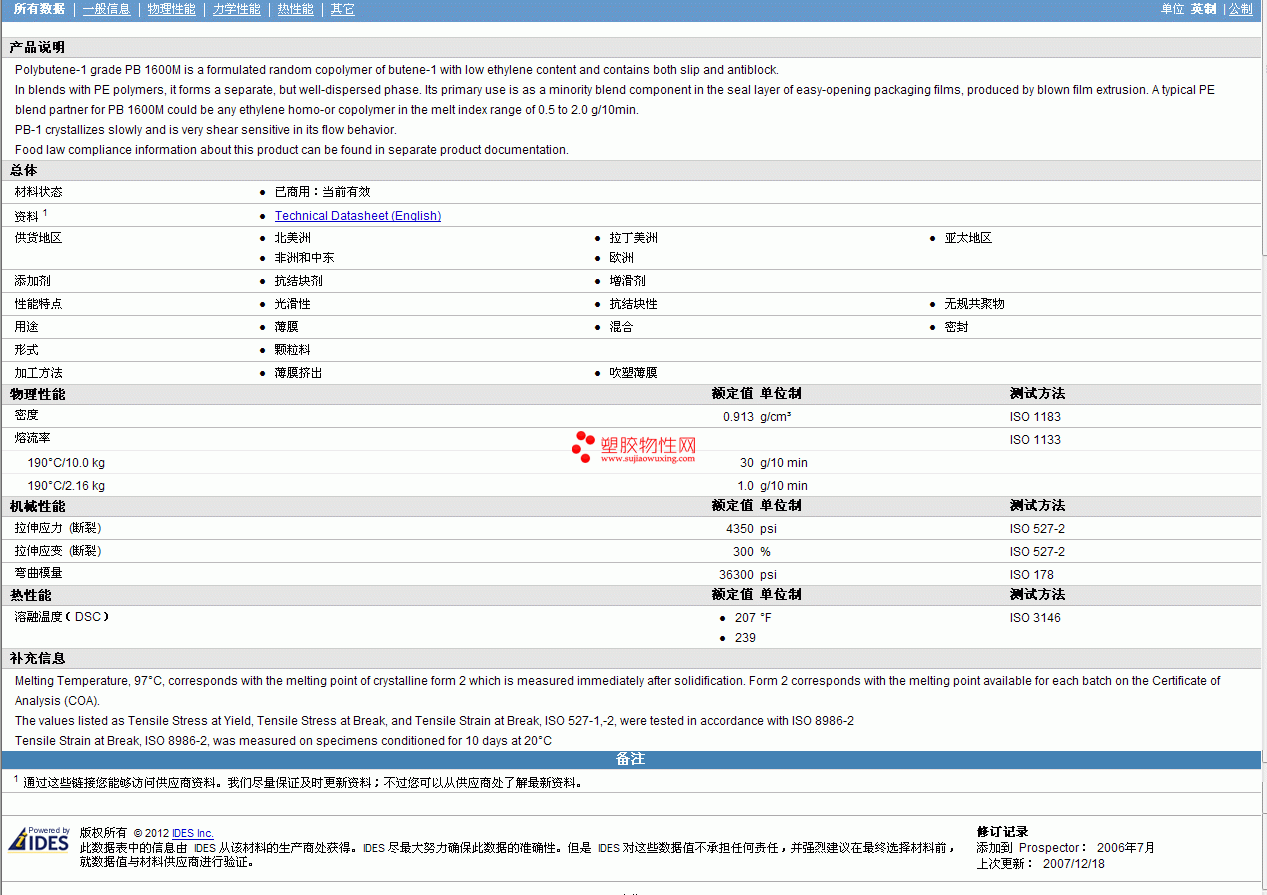
Task: Go to the 力学性能 tab
Action: click(x=237, y=9)
